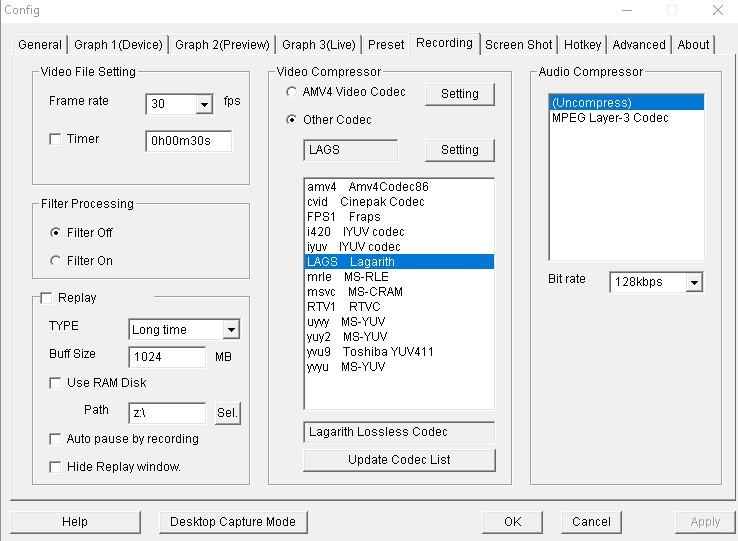Open the Screen Shot tab
738x541 pixels.
(x=518, y=45)
